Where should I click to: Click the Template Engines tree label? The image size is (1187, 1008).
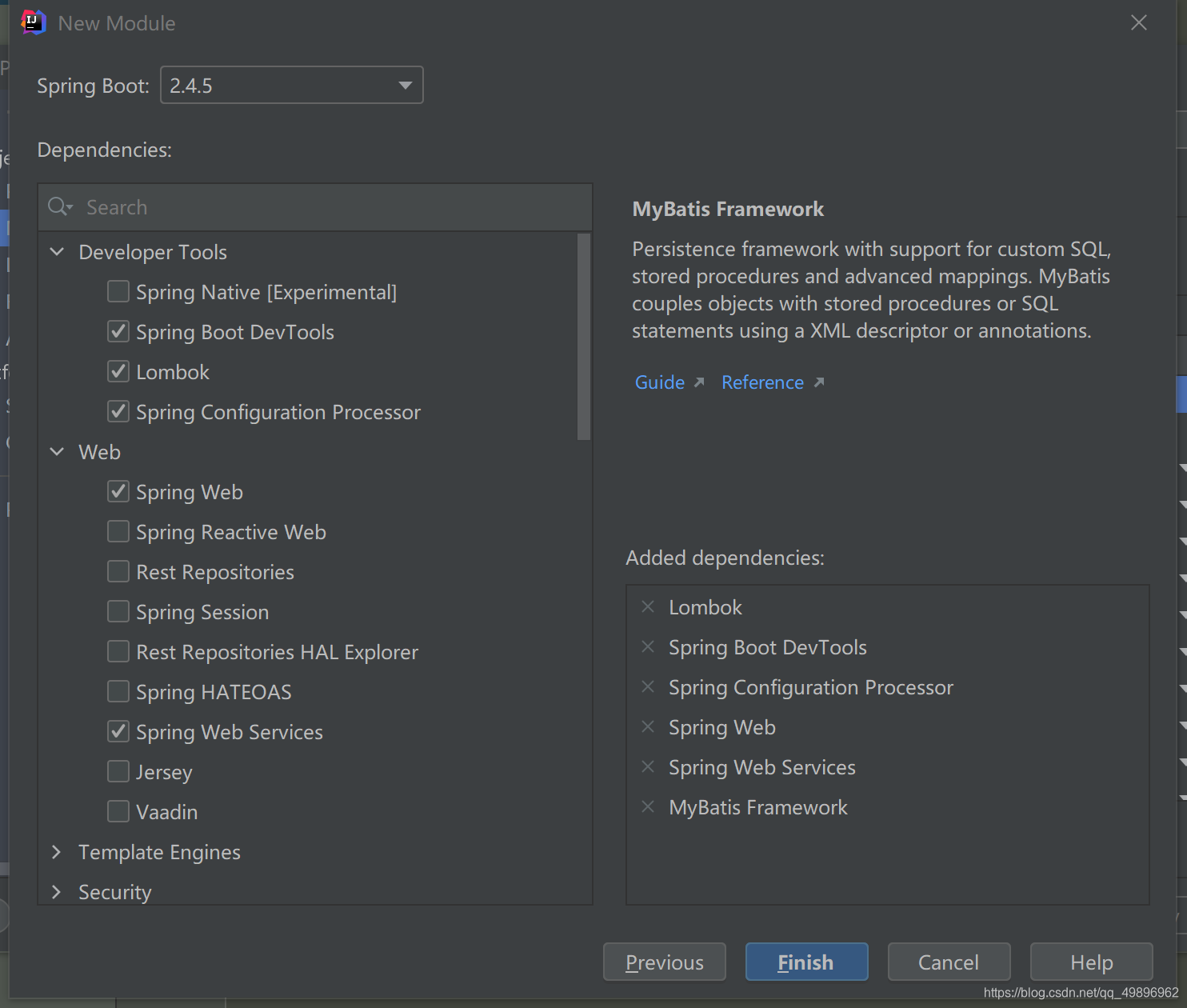pos(159,852)
